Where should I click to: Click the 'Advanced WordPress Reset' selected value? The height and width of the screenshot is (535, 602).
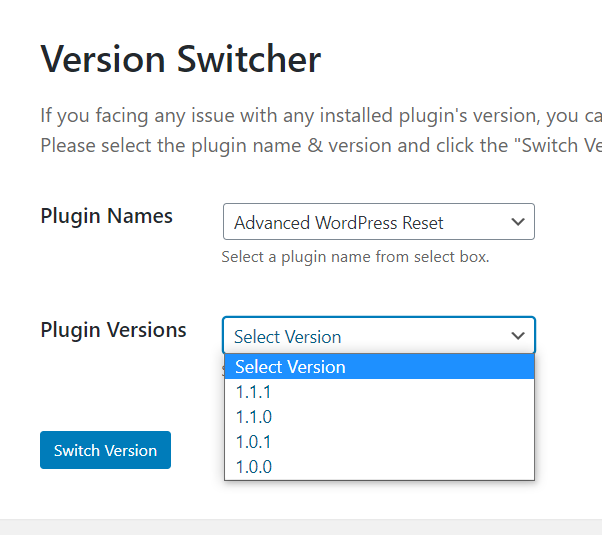point(339,223)
